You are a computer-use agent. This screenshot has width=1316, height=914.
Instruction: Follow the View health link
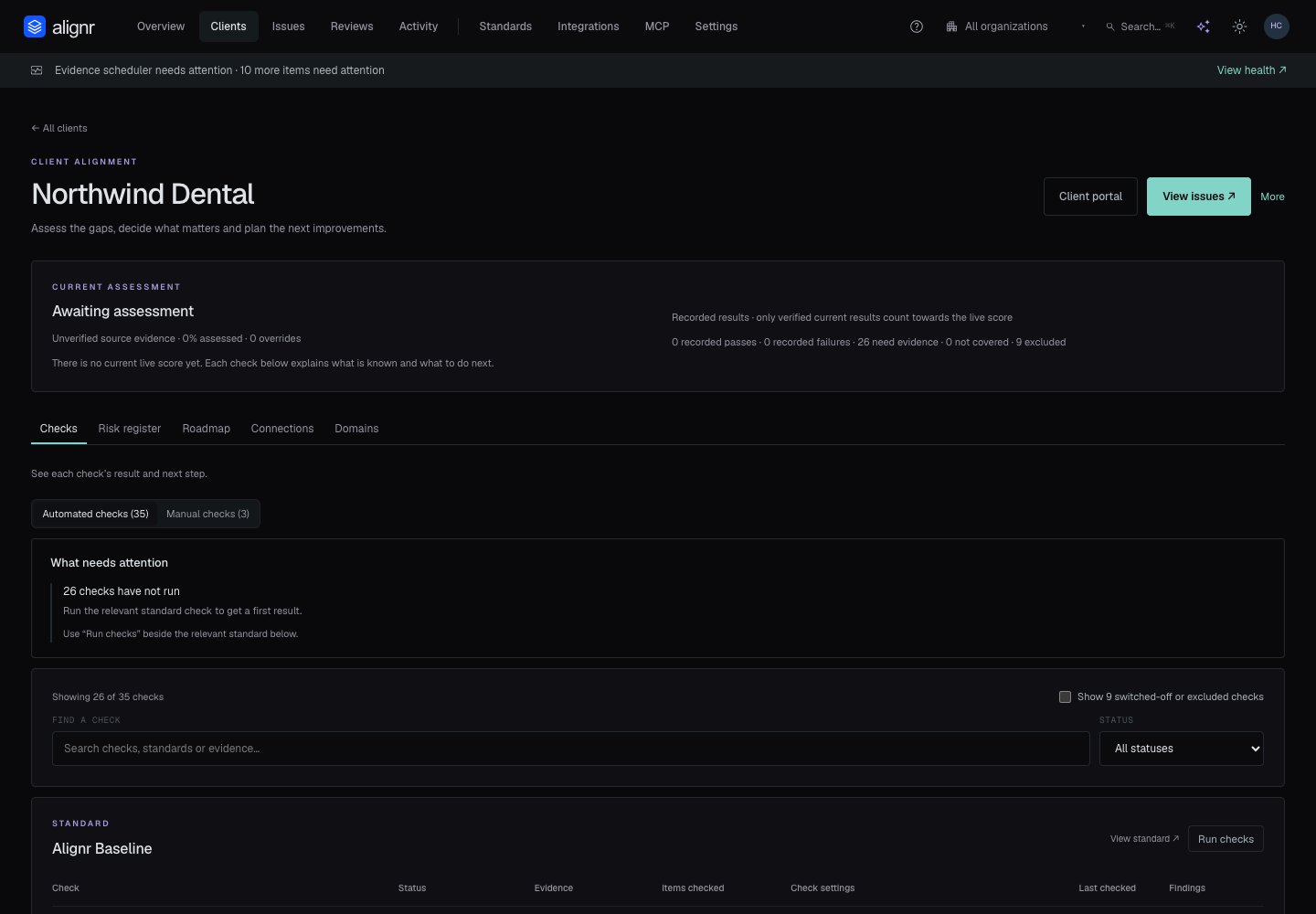pyautogui.click(x=1251, y=70)
